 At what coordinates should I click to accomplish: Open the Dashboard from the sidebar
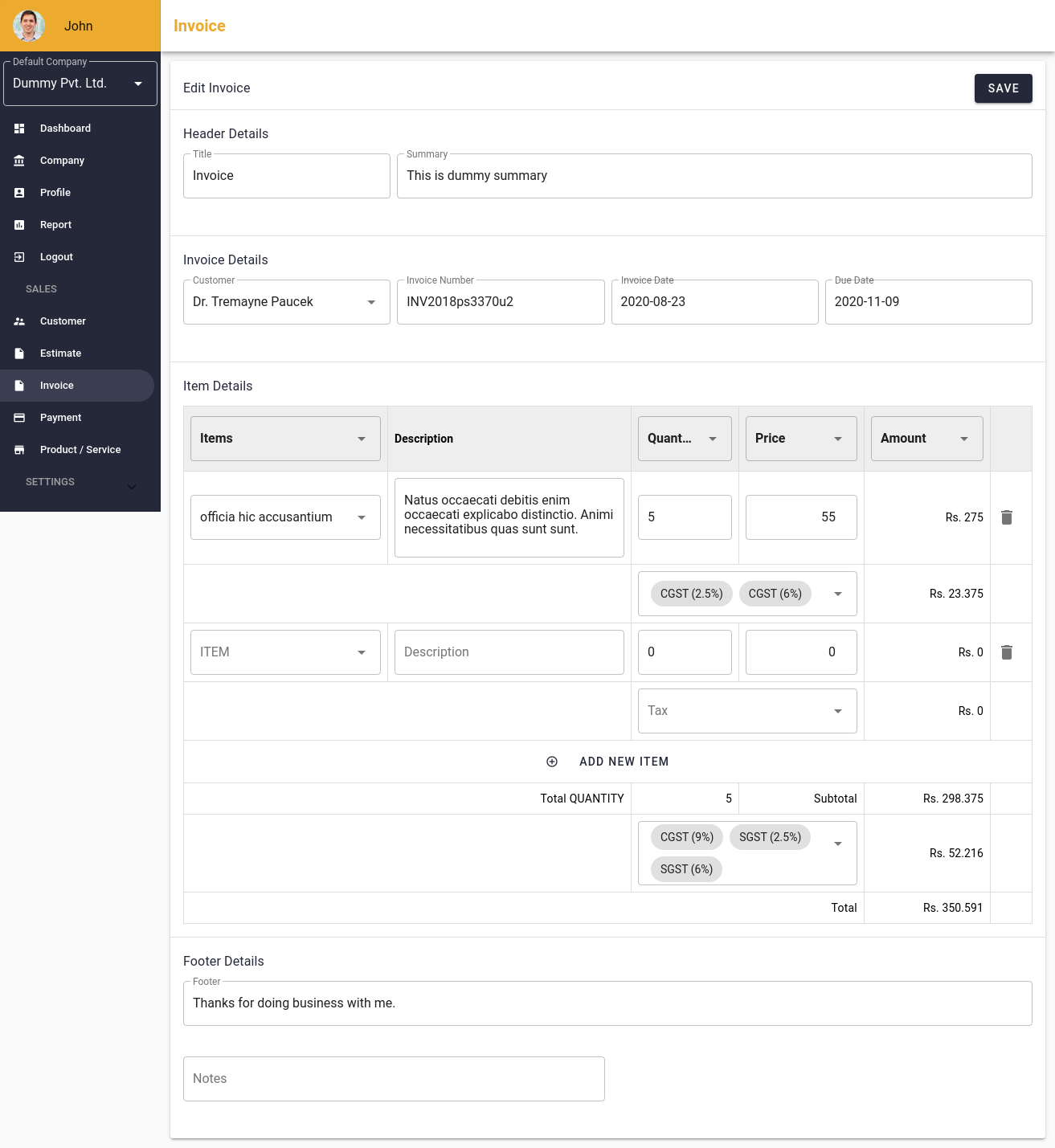(65, 128)
